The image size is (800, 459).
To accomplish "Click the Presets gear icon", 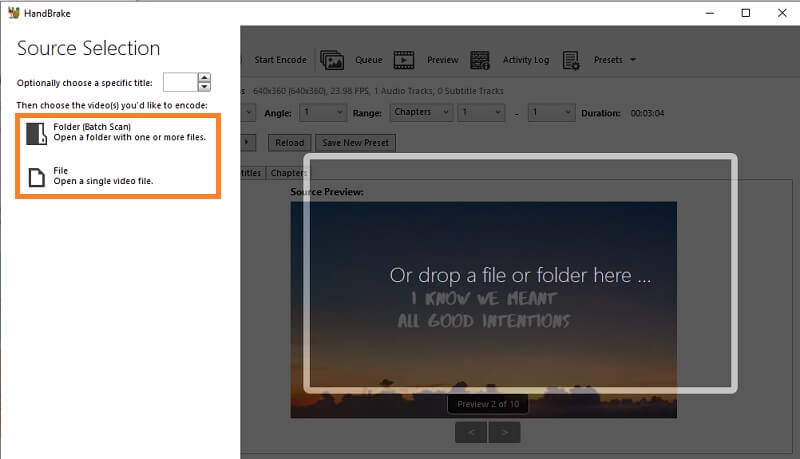I will point(572,60).
